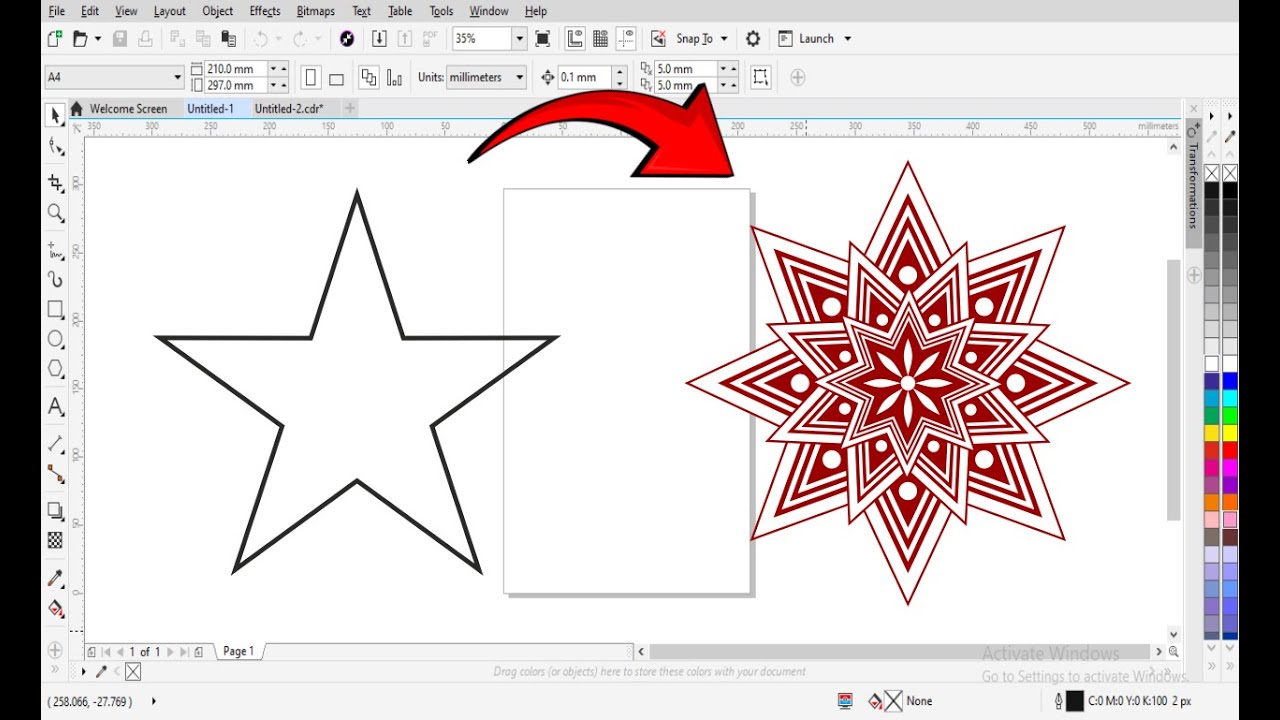1280x720 pixels.
Task: Select the Page 1 tab
Action: click(x=238, y=651)
